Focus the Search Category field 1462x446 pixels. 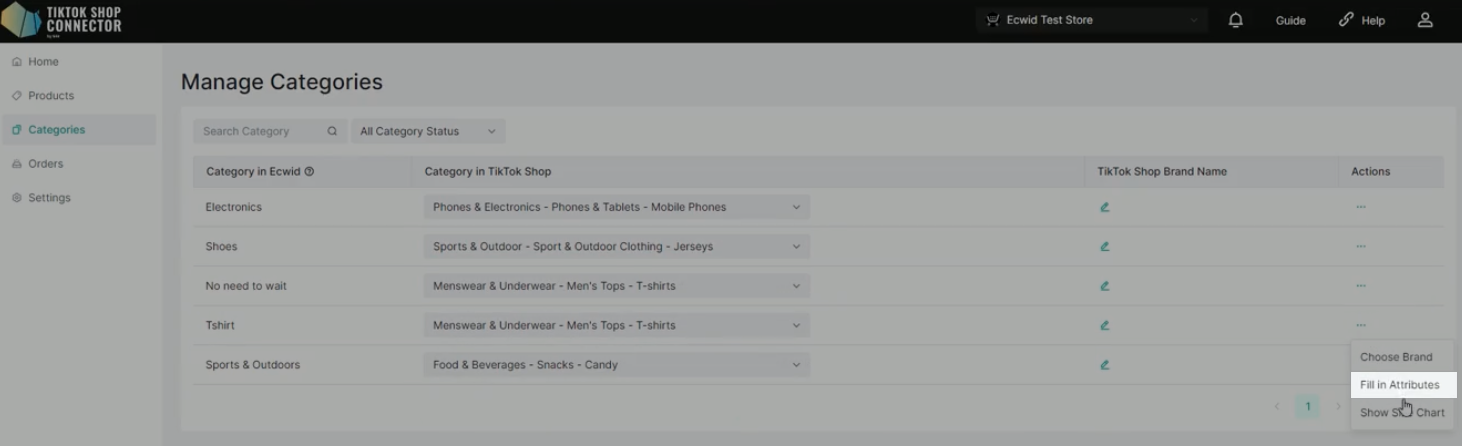tap(270, 131)
